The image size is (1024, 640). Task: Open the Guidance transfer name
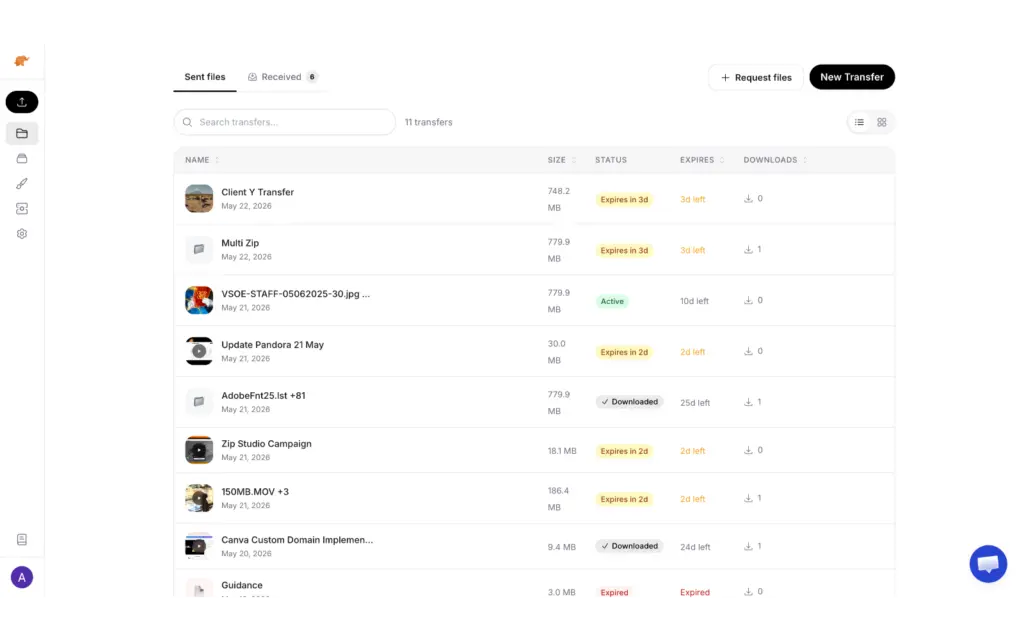[242, 585]
